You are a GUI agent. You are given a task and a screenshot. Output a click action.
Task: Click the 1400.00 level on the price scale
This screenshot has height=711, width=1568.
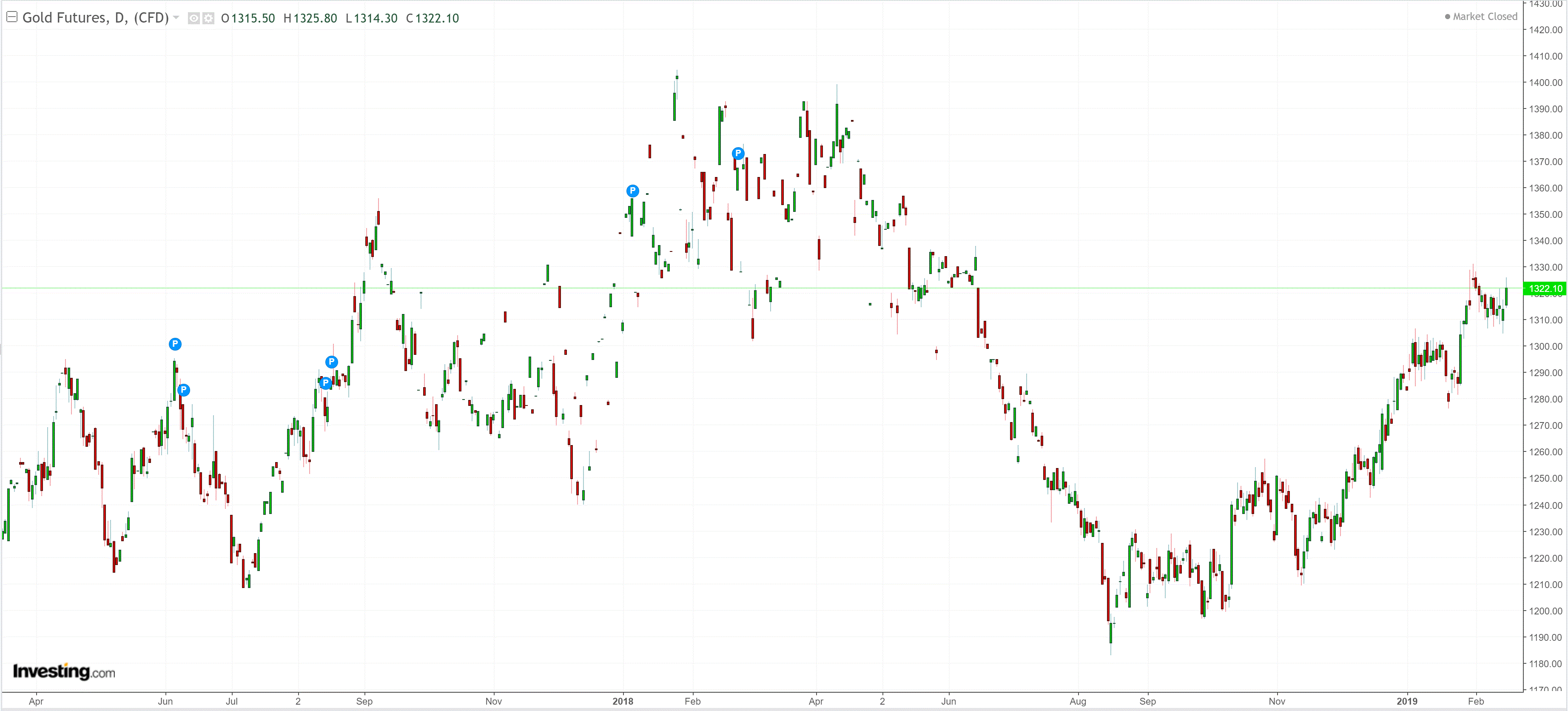(1545, 82)
